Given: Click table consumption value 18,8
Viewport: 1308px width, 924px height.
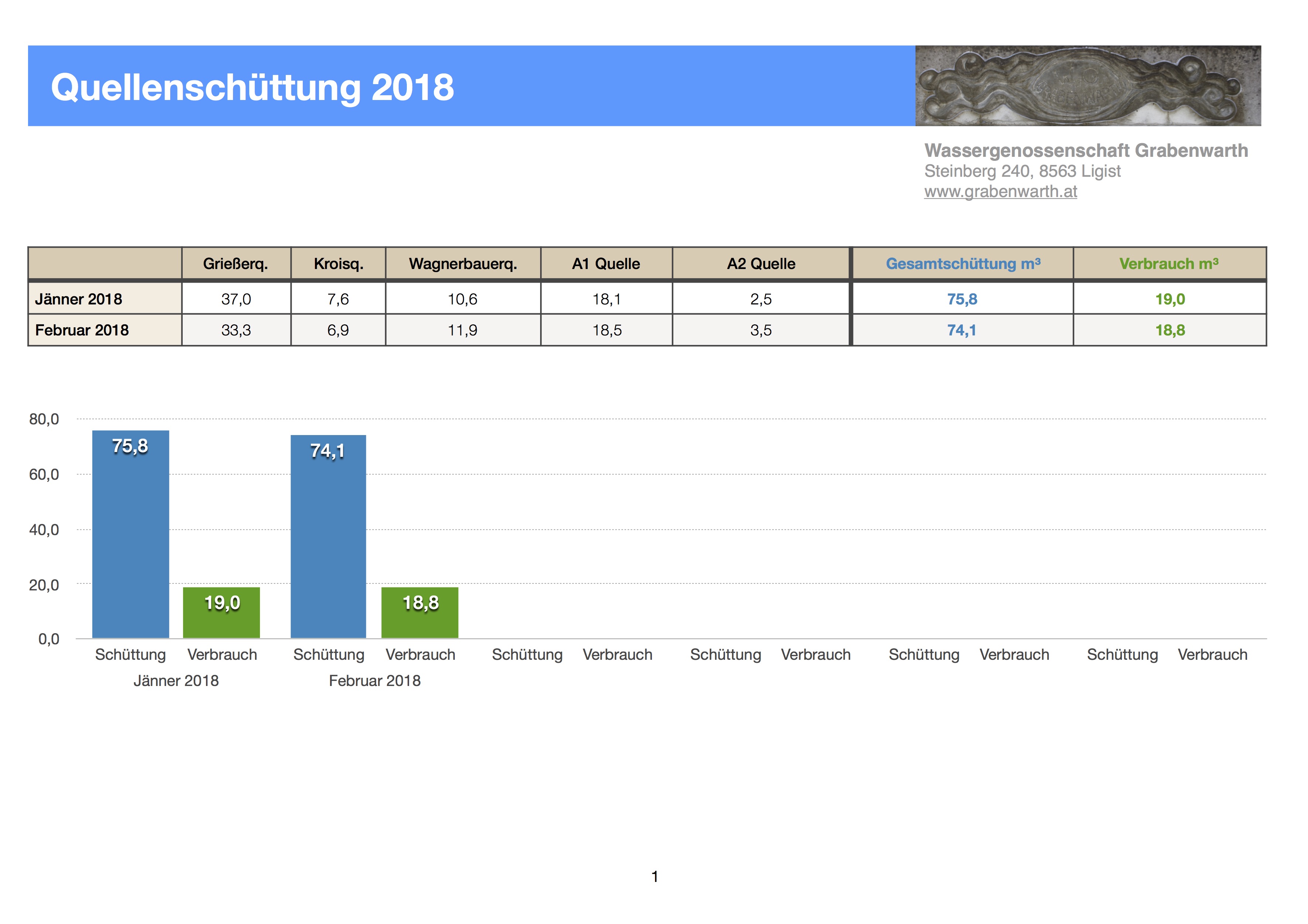Looking at the screenshot, I should pyautogui.click(x=1170, y=330).
